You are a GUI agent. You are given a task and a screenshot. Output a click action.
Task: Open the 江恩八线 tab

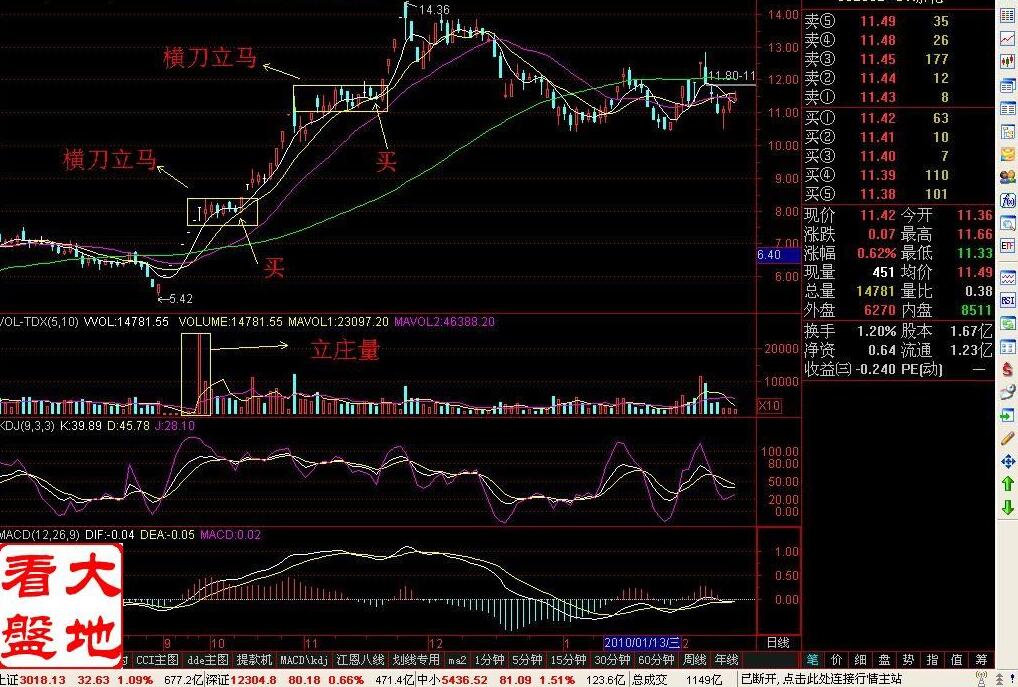pos(360,660)
